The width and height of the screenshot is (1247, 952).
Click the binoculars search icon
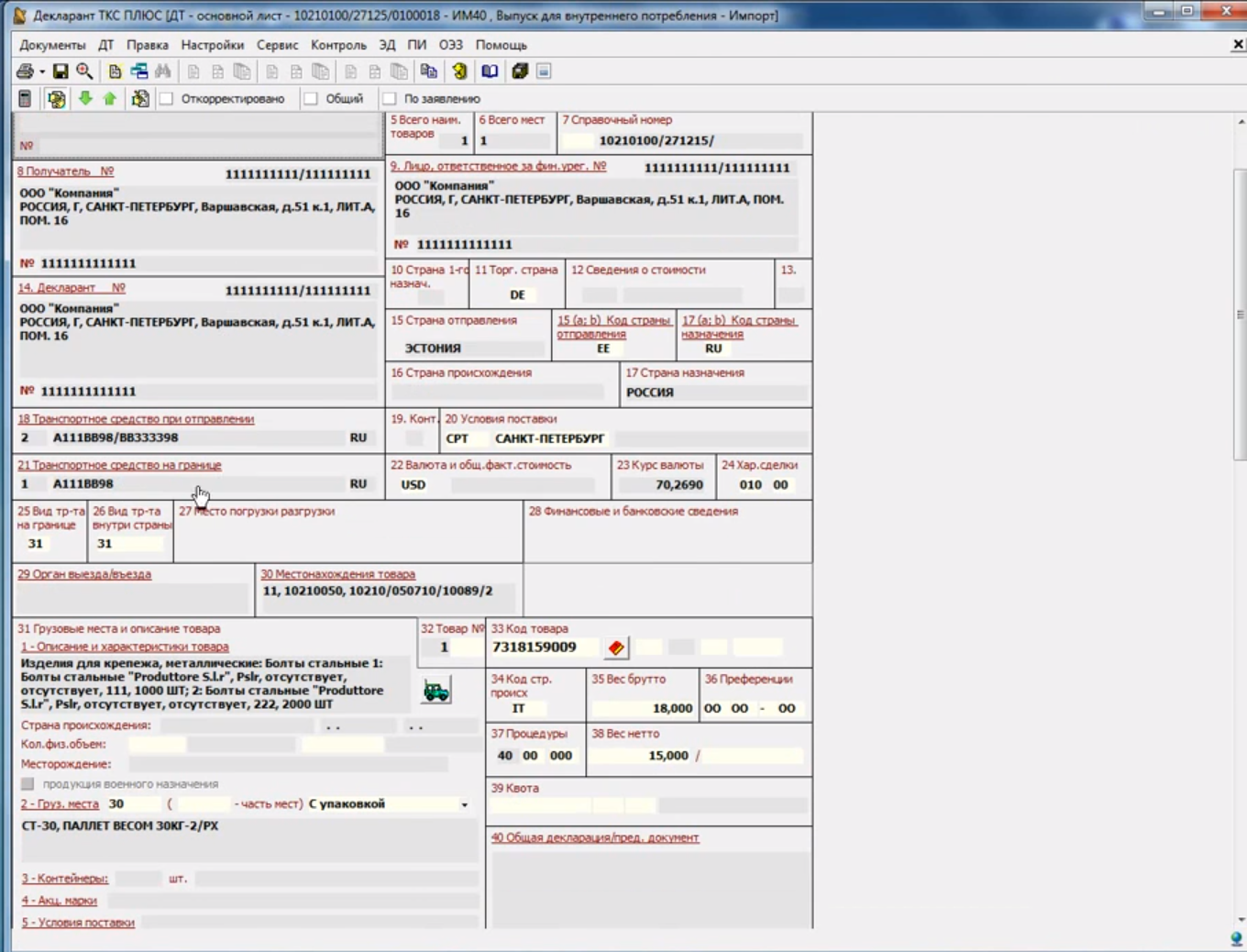click(x=163, y=72)
